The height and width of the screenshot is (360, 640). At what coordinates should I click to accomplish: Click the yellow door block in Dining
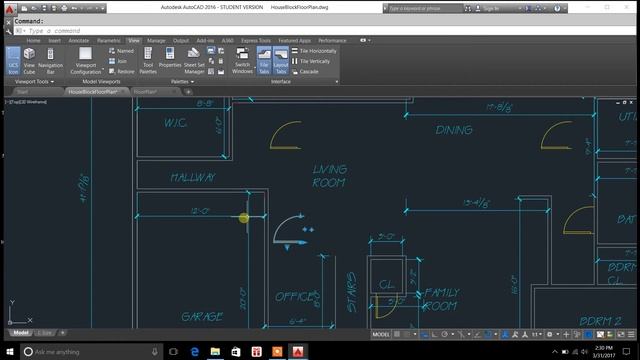[x=557, y=135]
